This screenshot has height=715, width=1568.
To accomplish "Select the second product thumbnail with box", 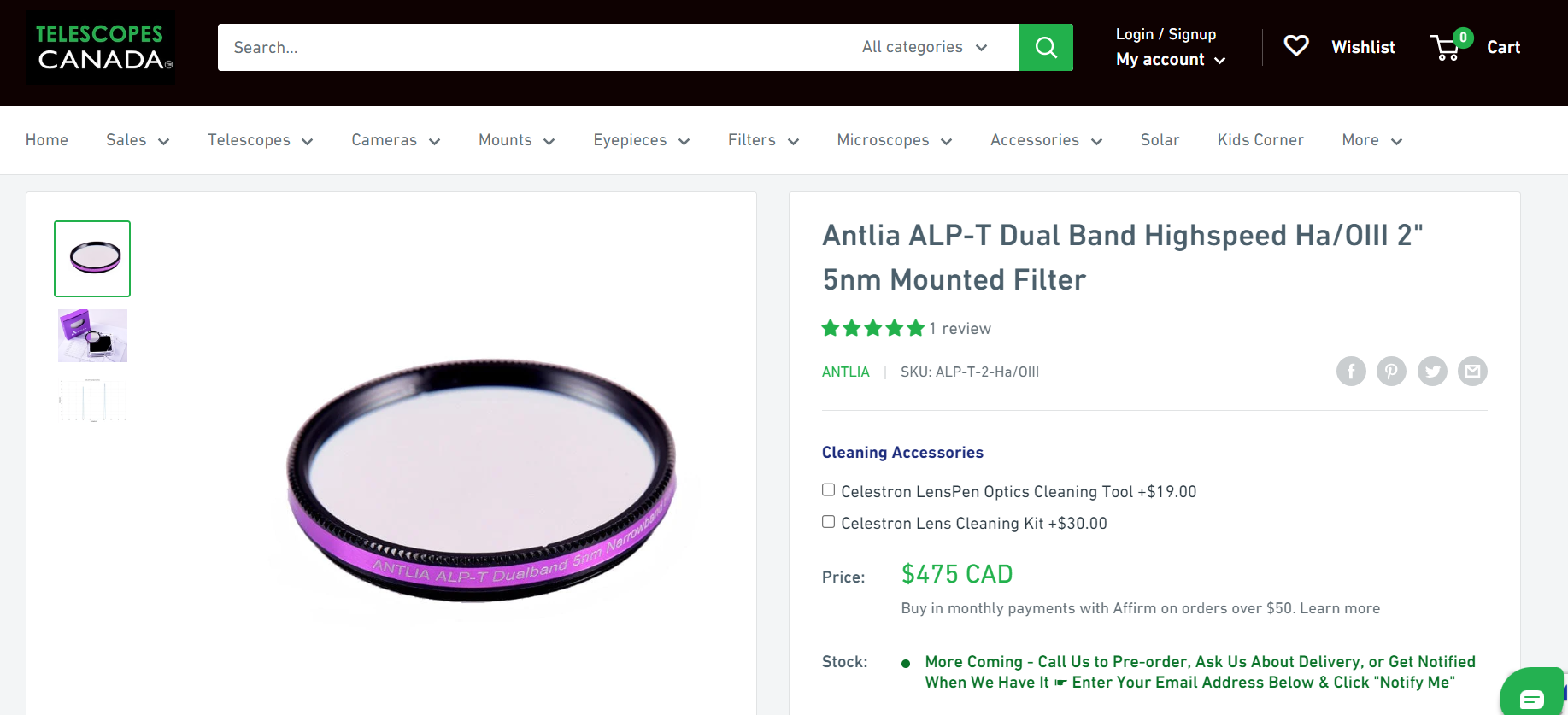I will 92,336.
